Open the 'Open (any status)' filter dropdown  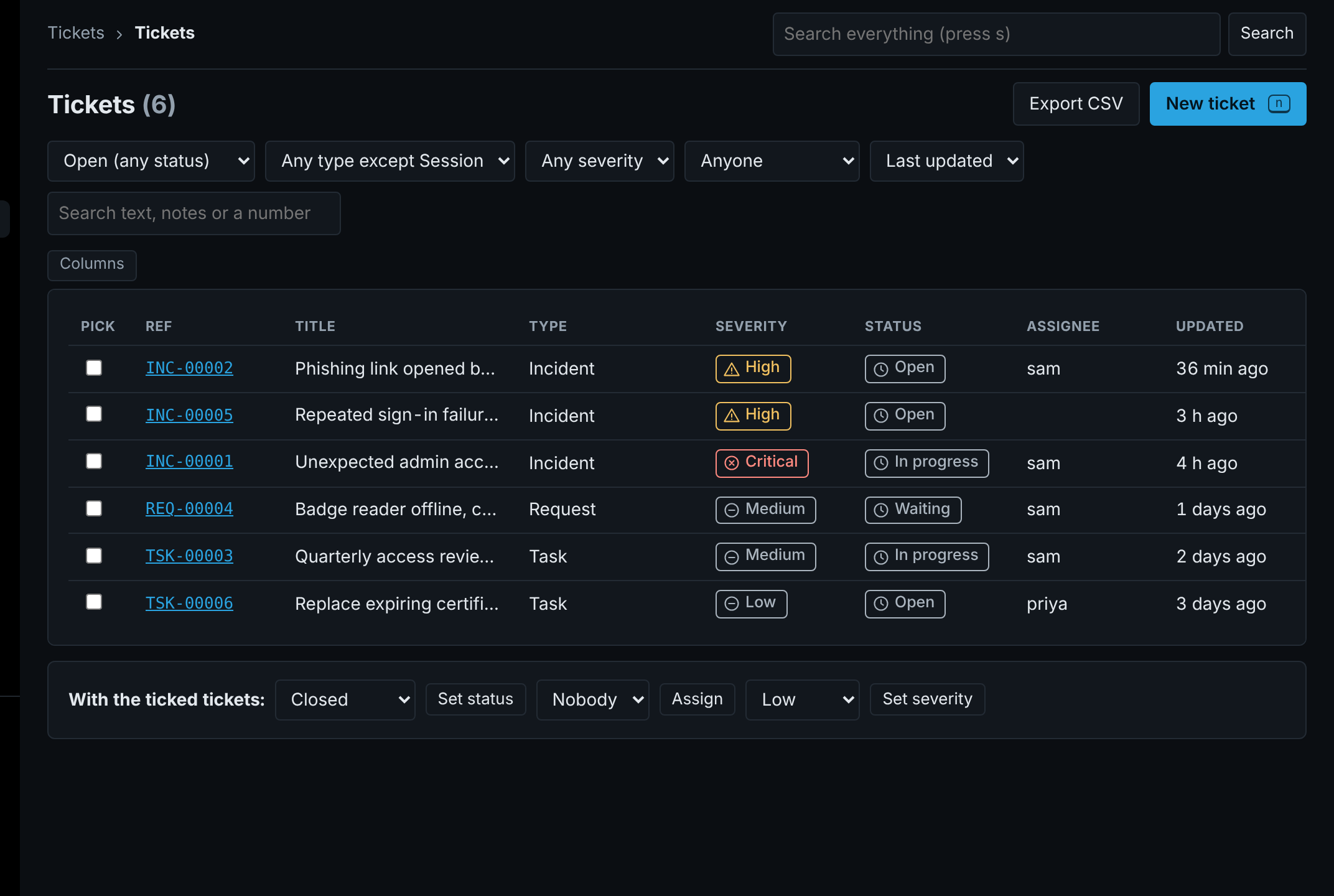pos(151,161)
